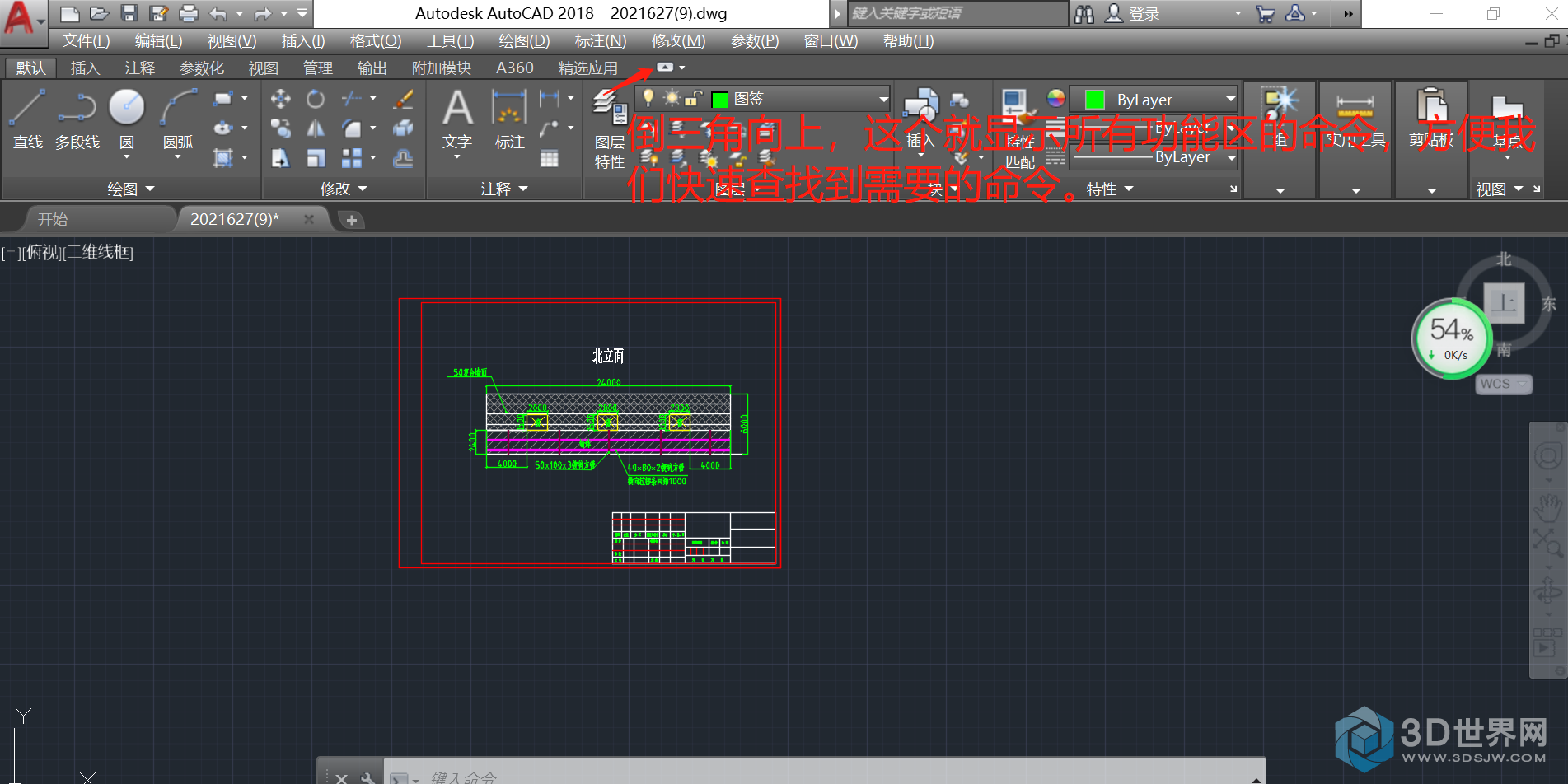Click the Erase tool icon
The image size is (1568, 784).
click(403, 99)
